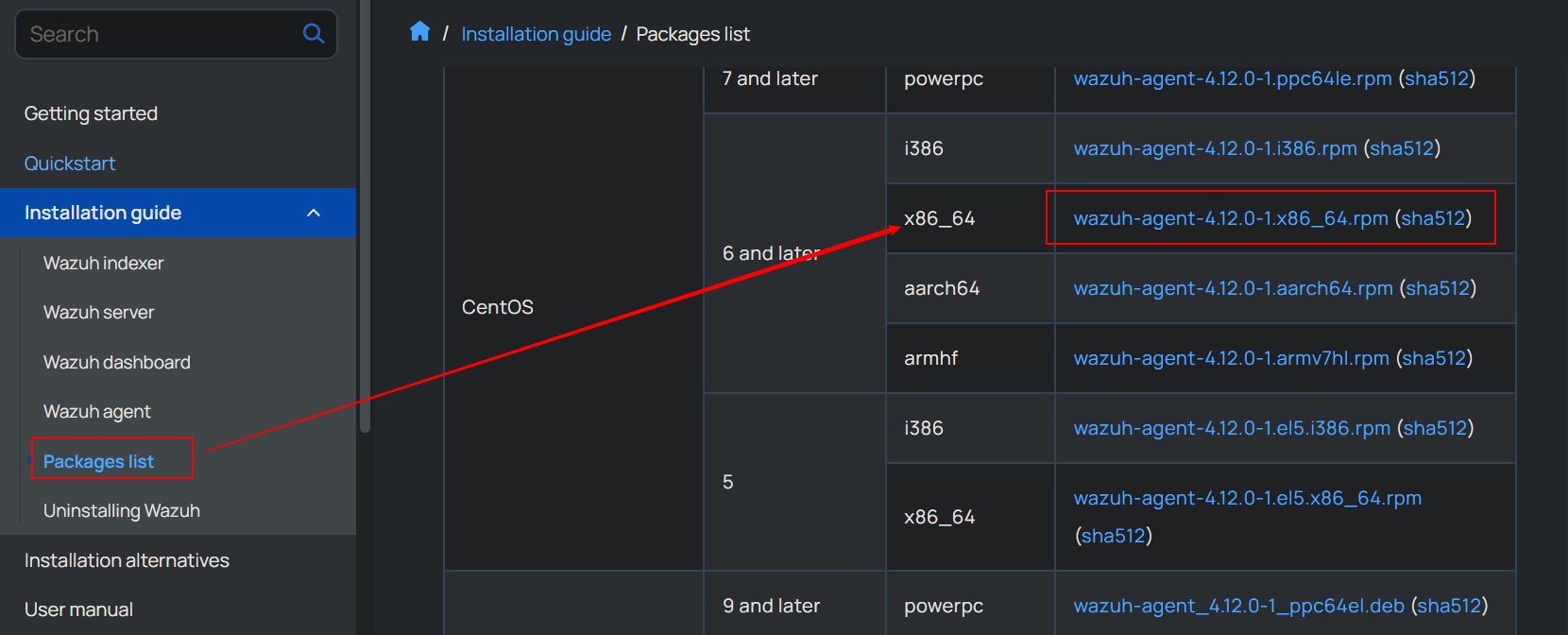Select the aarch64 architecture cell

pos(970,288)
